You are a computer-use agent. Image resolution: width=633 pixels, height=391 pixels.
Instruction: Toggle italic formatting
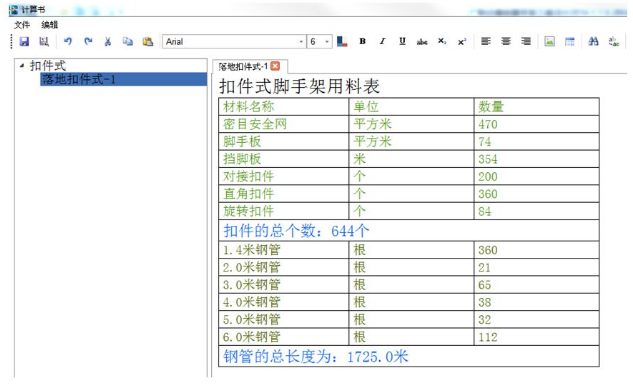click(x=382, y=41)
